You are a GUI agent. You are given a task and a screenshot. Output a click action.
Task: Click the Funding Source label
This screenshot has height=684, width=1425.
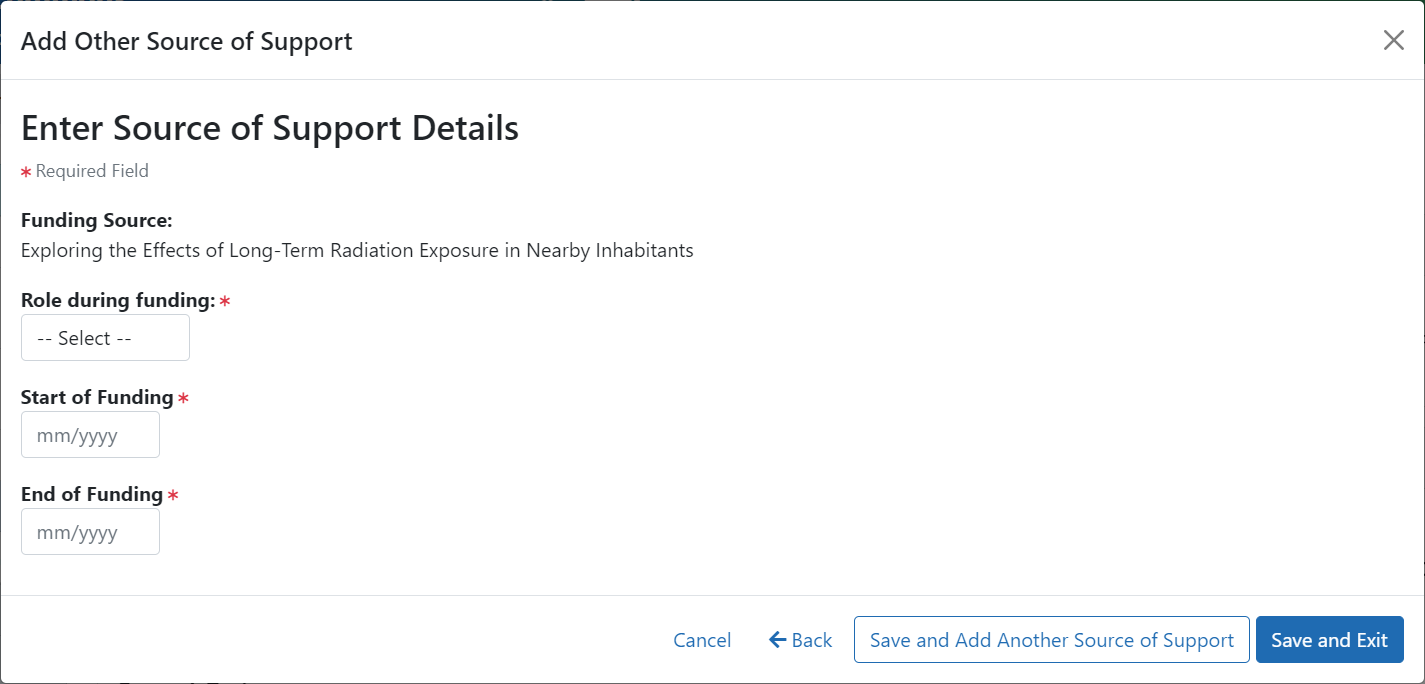(x=97, y=220)
